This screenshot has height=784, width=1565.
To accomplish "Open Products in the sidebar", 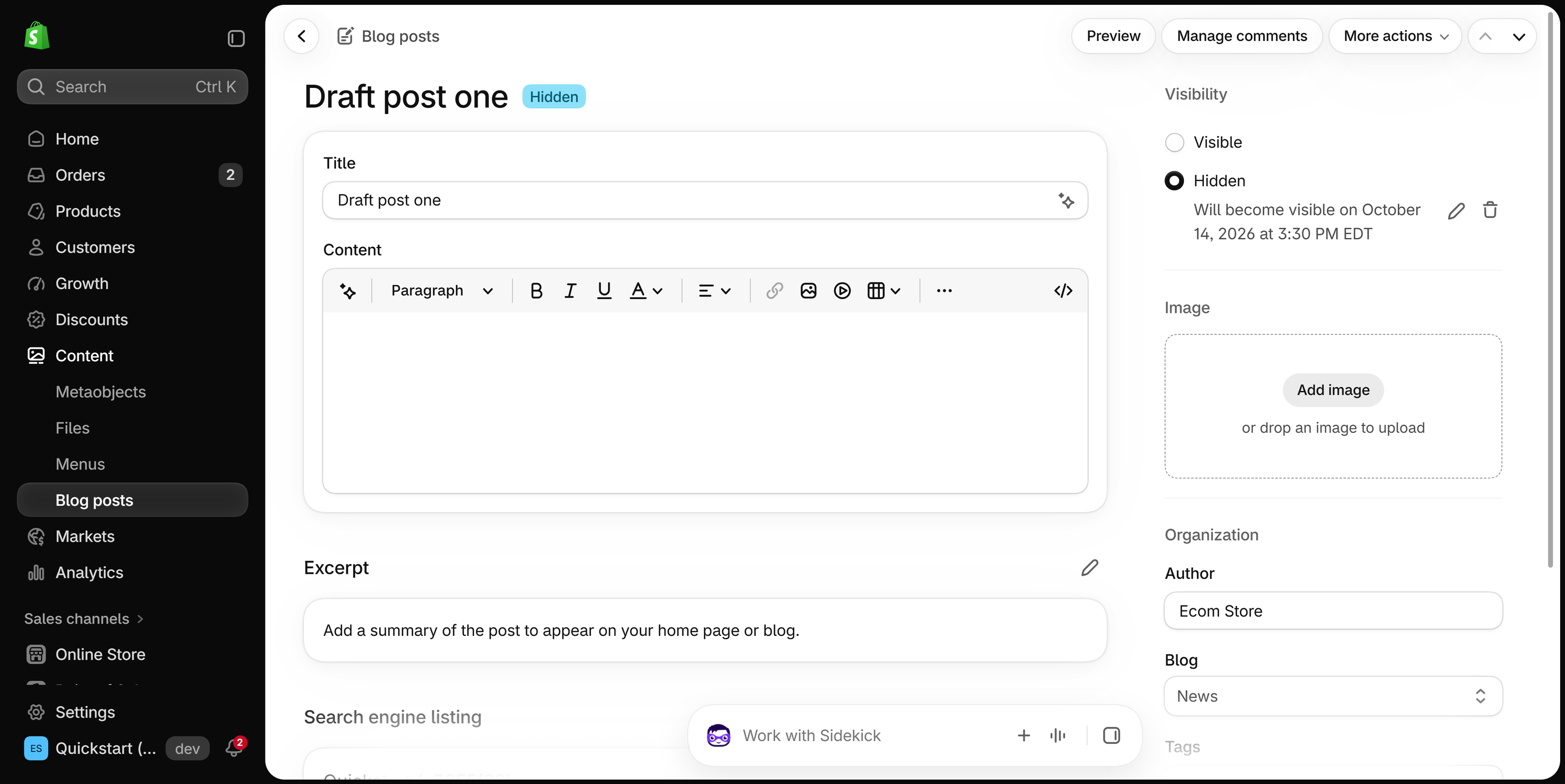I will point(133,211).
